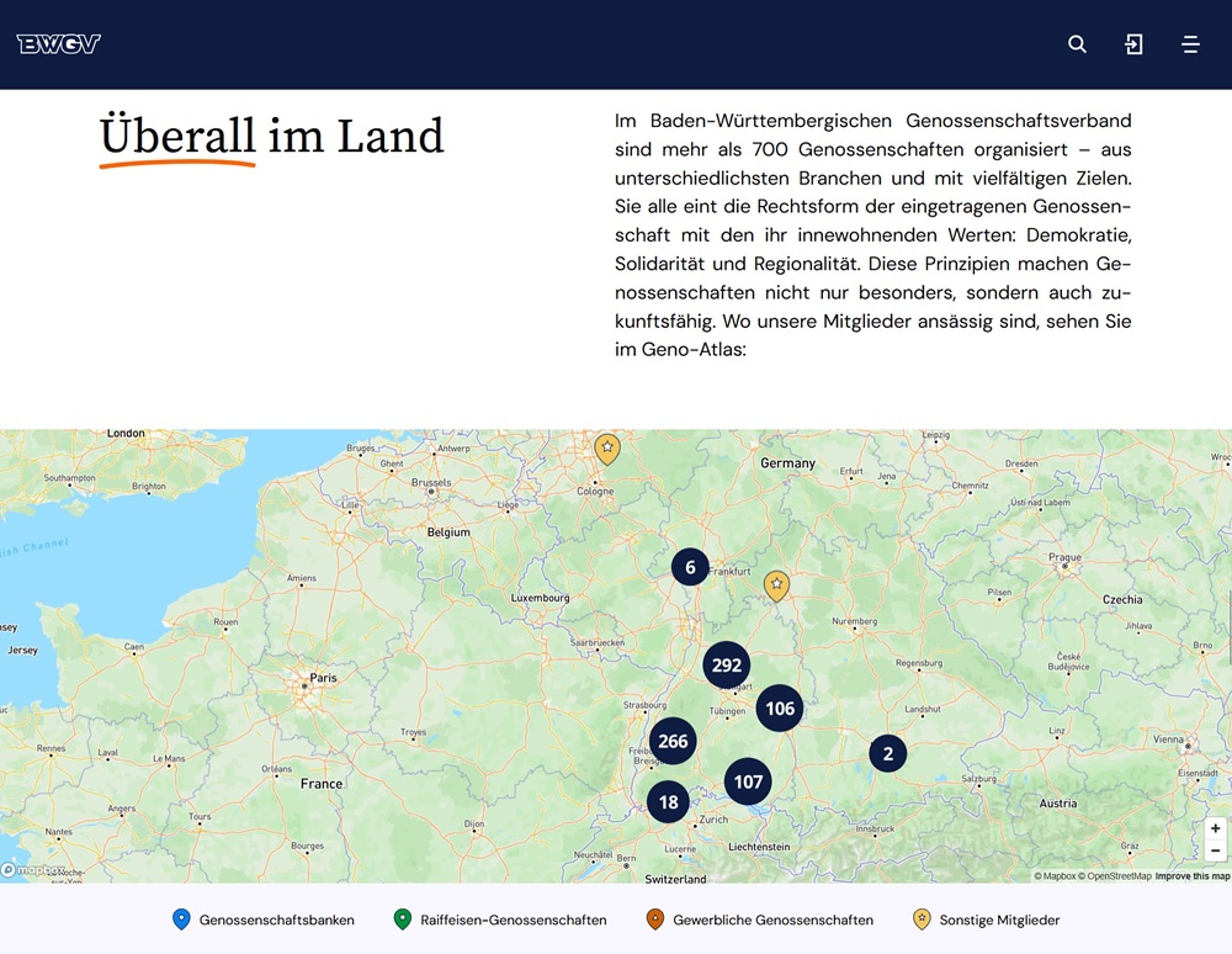
Task: Click the login icon in header
Action: [x=1134, y=44]
